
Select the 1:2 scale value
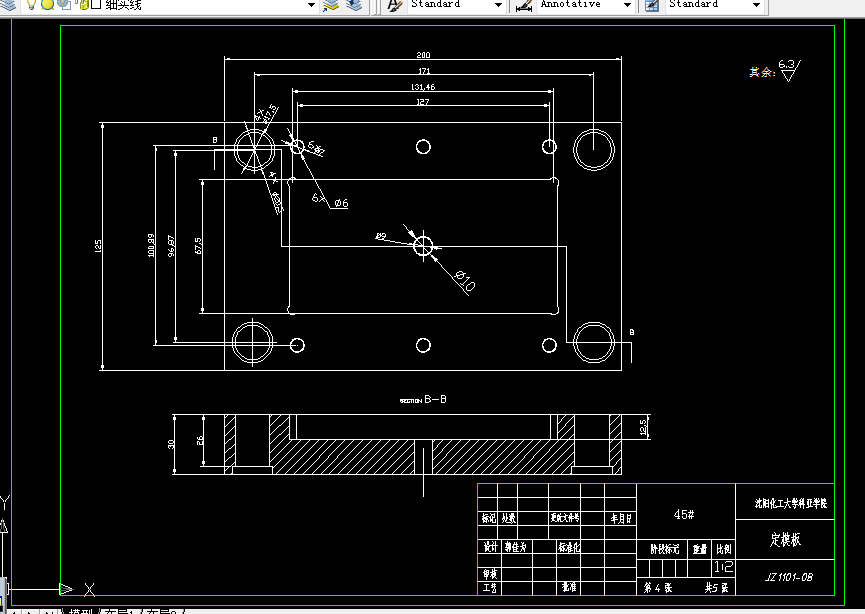coord(723,567)
